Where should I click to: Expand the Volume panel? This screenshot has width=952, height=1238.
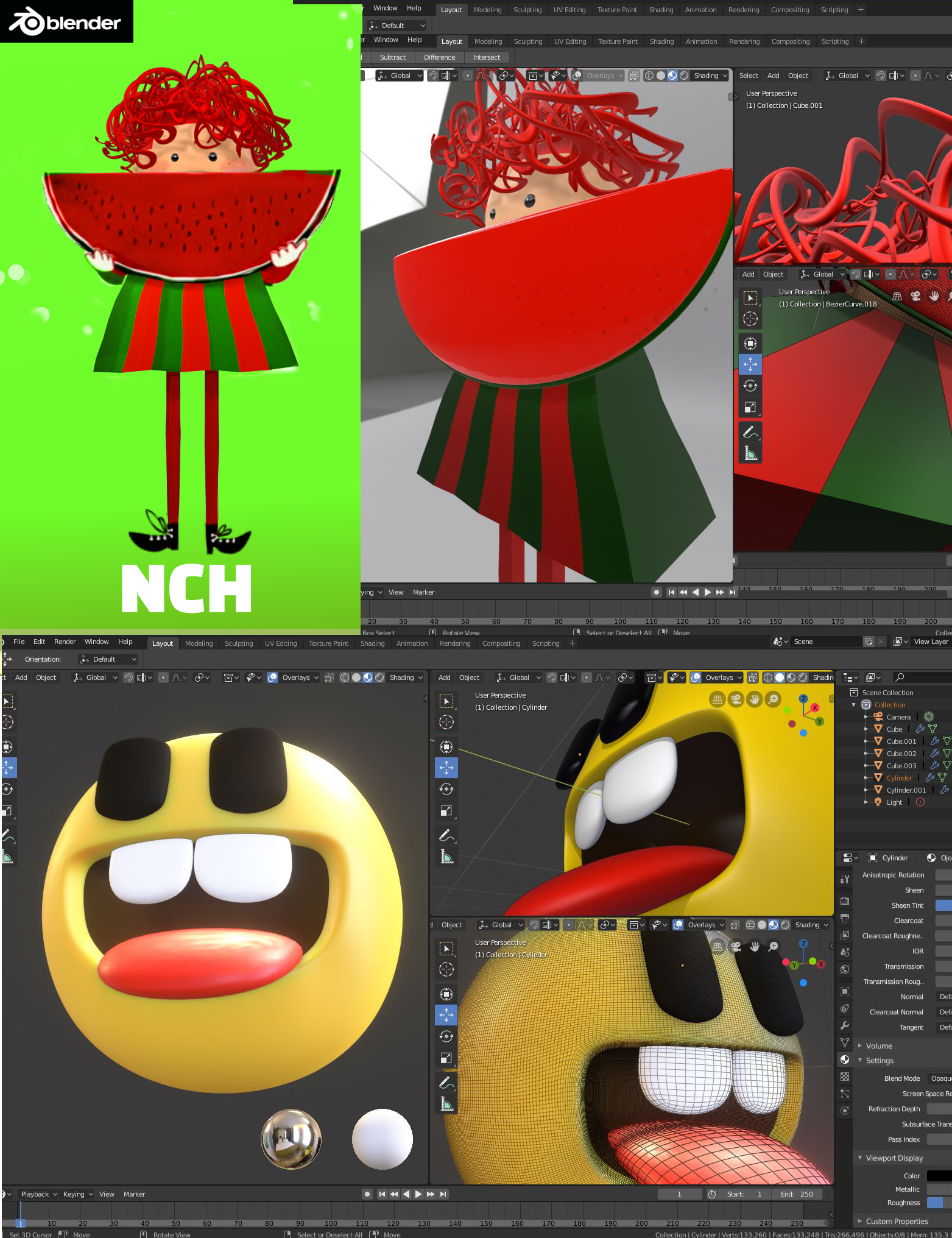[x=878, y=1046]
